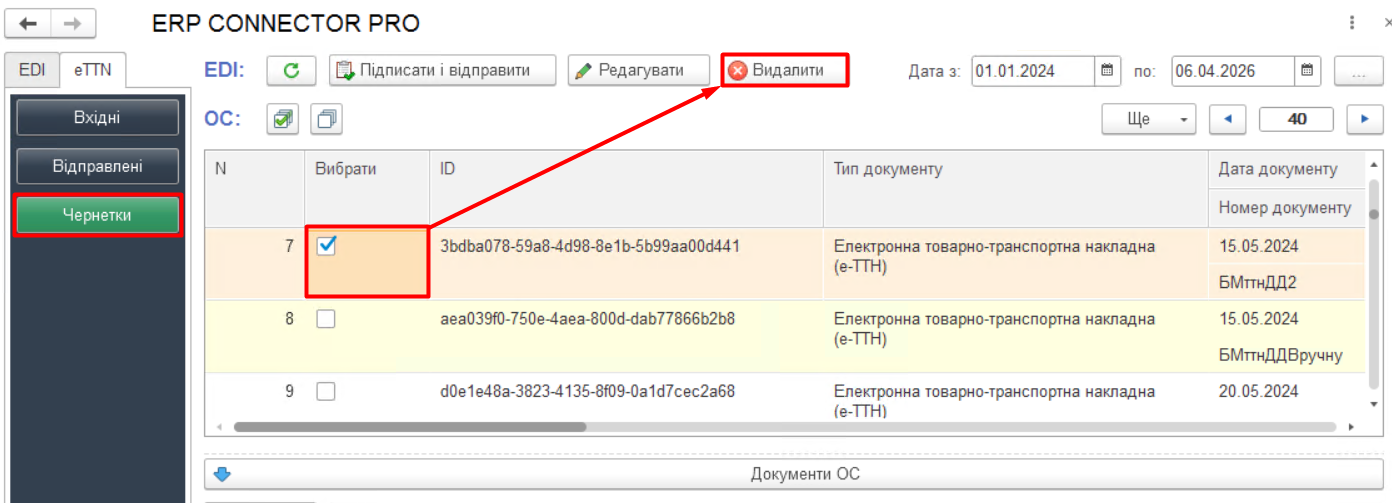
Task: Click date 20.05.2024 in row 9
Action: pos(1258,392)
